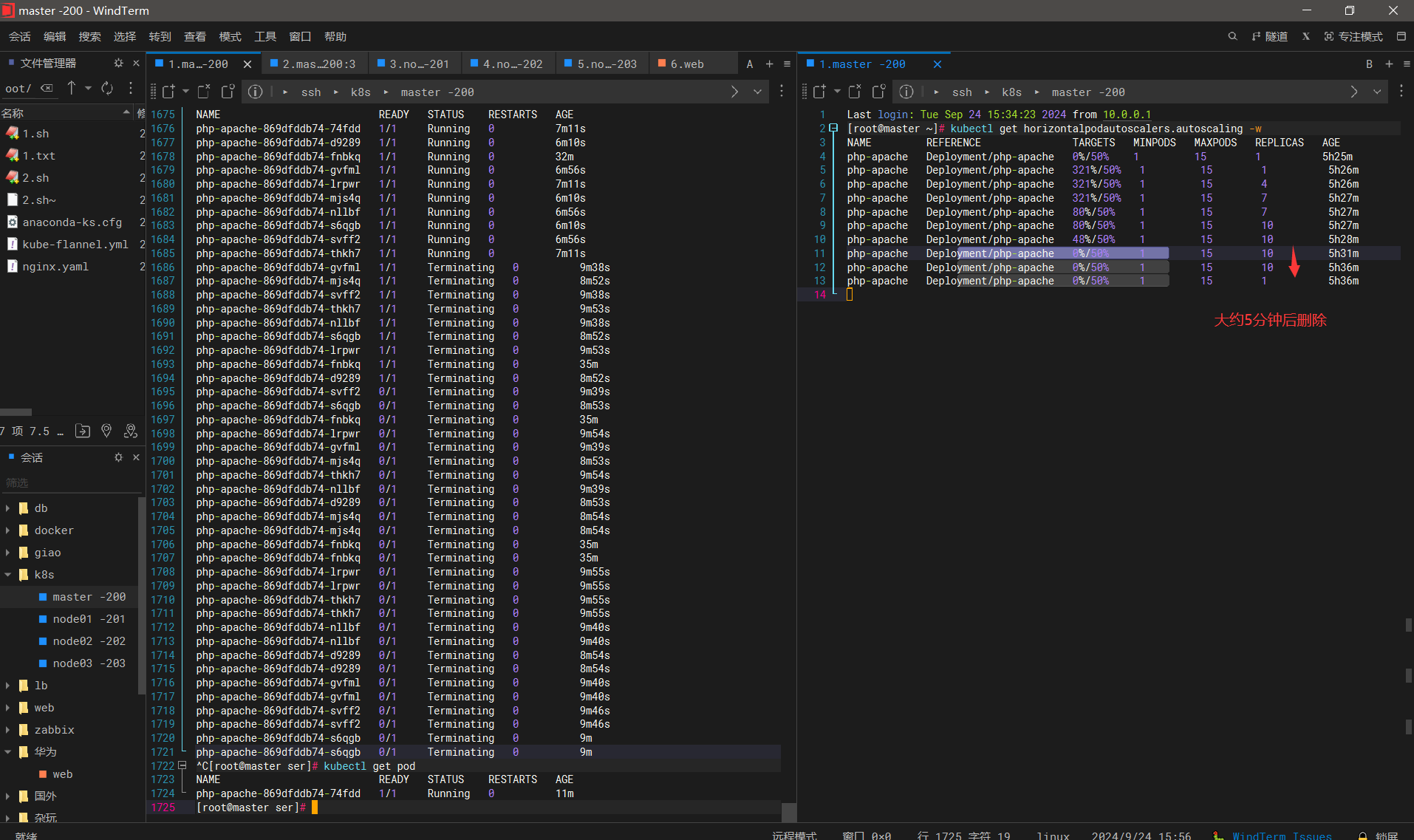Open file manager more-options menu
The width and height of the screenshot is (1414, 840).
131,89
